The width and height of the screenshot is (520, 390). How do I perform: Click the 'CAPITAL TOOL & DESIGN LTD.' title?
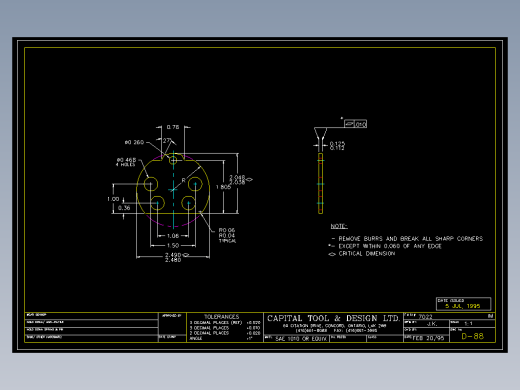click(333, 318)
